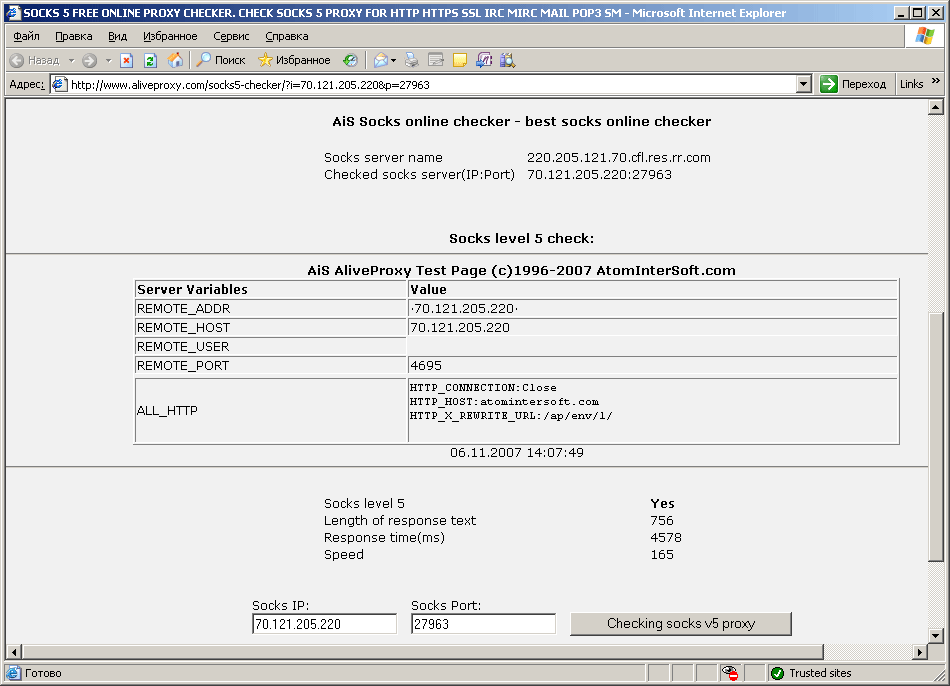Open the History icon in toolbar
The height and width of the screenshot is (686, 950).
tap(350, 60)
